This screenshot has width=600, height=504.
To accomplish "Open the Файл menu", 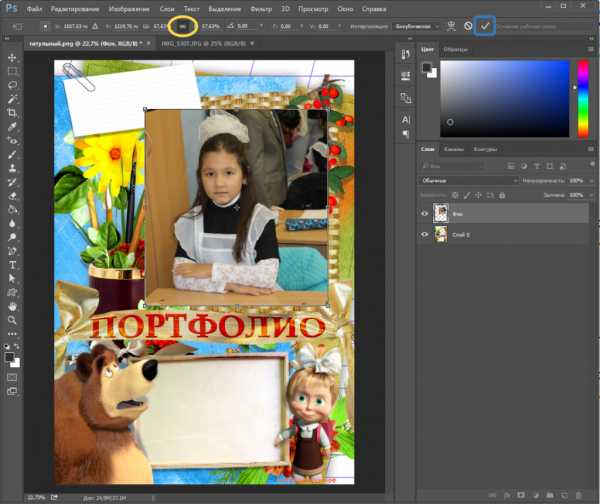I will point(34,9).
